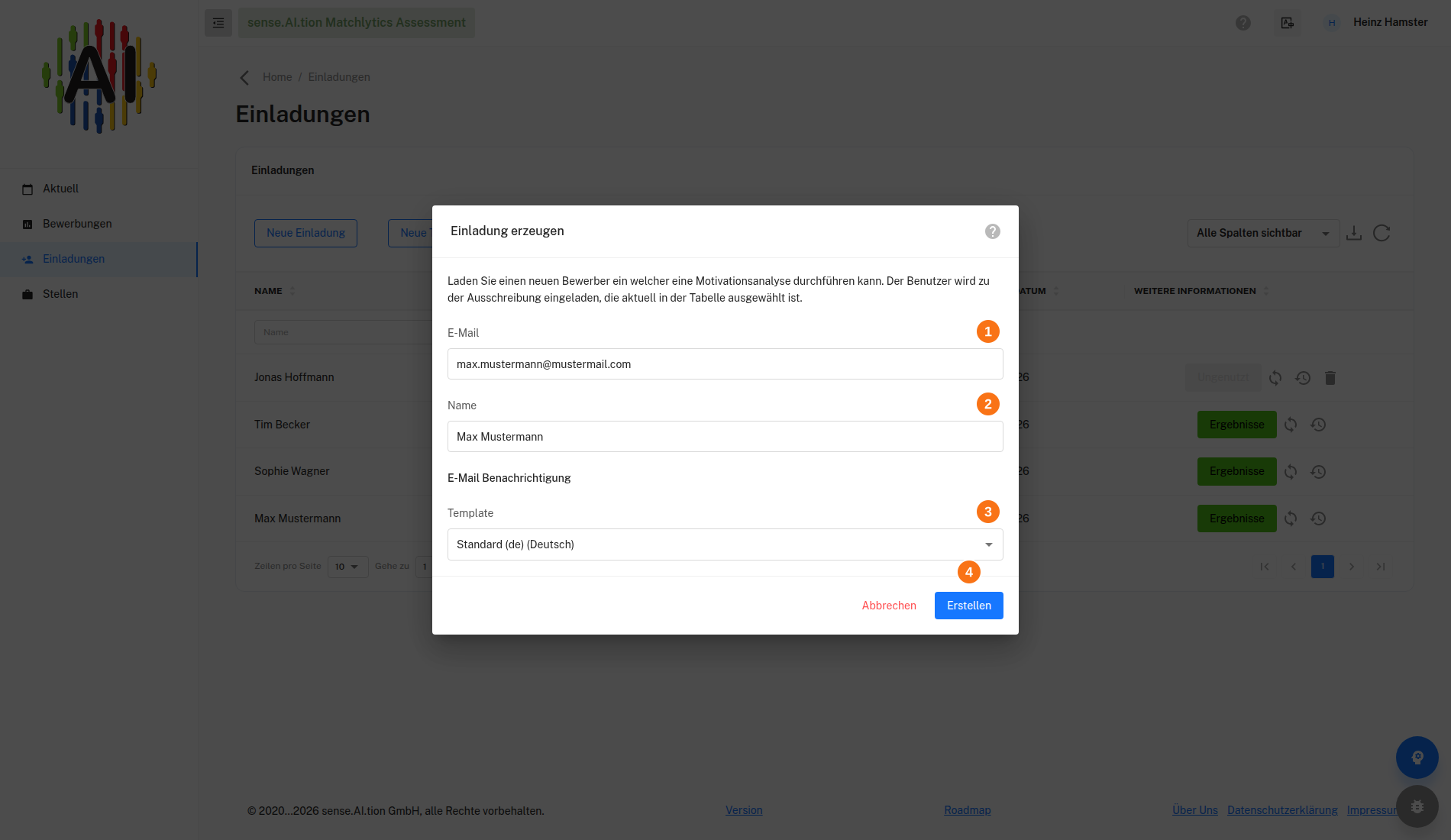Open the dialog help question mark
Viewport: 1451px width, 840px height.
[993, 231]
